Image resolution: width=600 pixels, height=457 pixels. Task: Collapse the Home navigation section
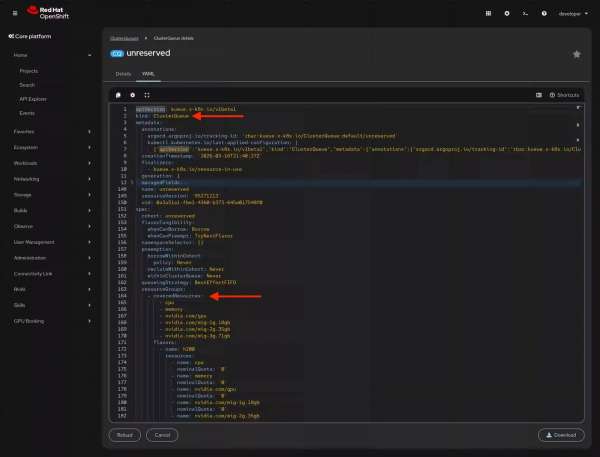pyautogui.click(x=52, y=55)
